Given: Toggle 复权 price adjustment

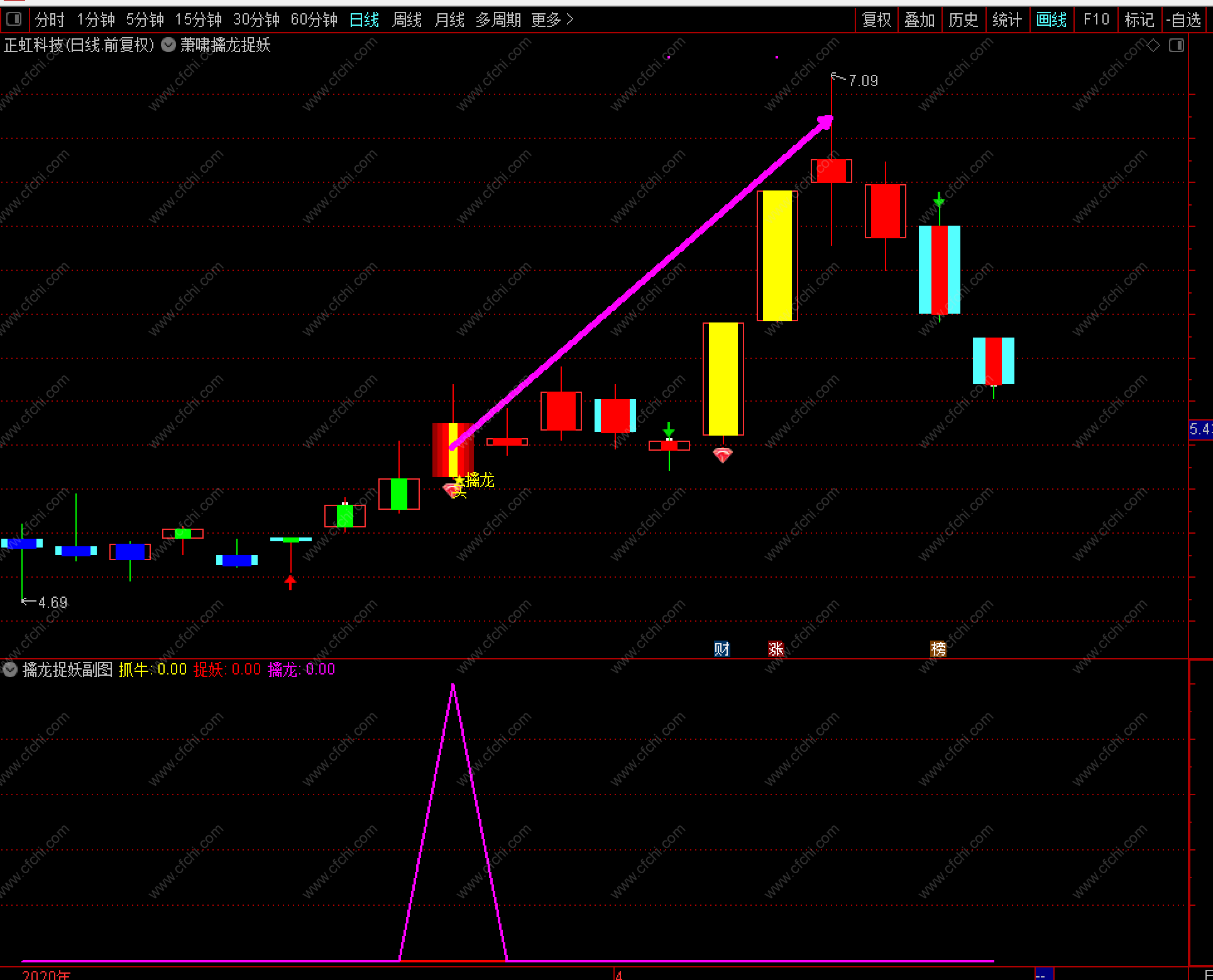Looking at the screenshot, I should click(876, 19).
